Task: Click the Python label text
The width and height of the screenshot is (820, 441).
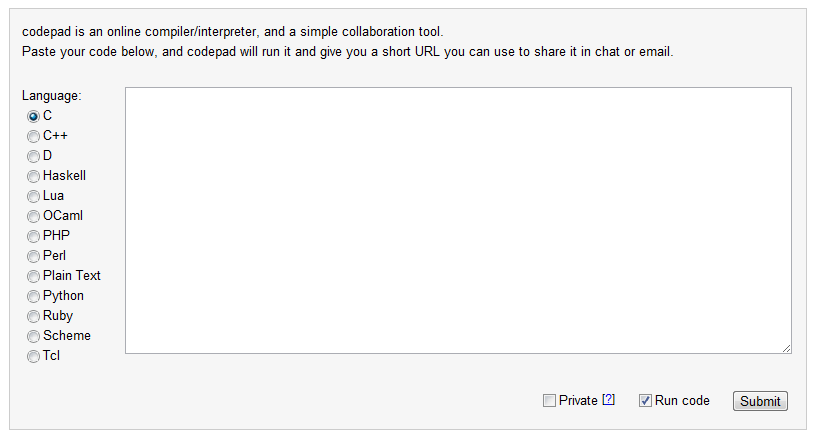Action: 63,296
